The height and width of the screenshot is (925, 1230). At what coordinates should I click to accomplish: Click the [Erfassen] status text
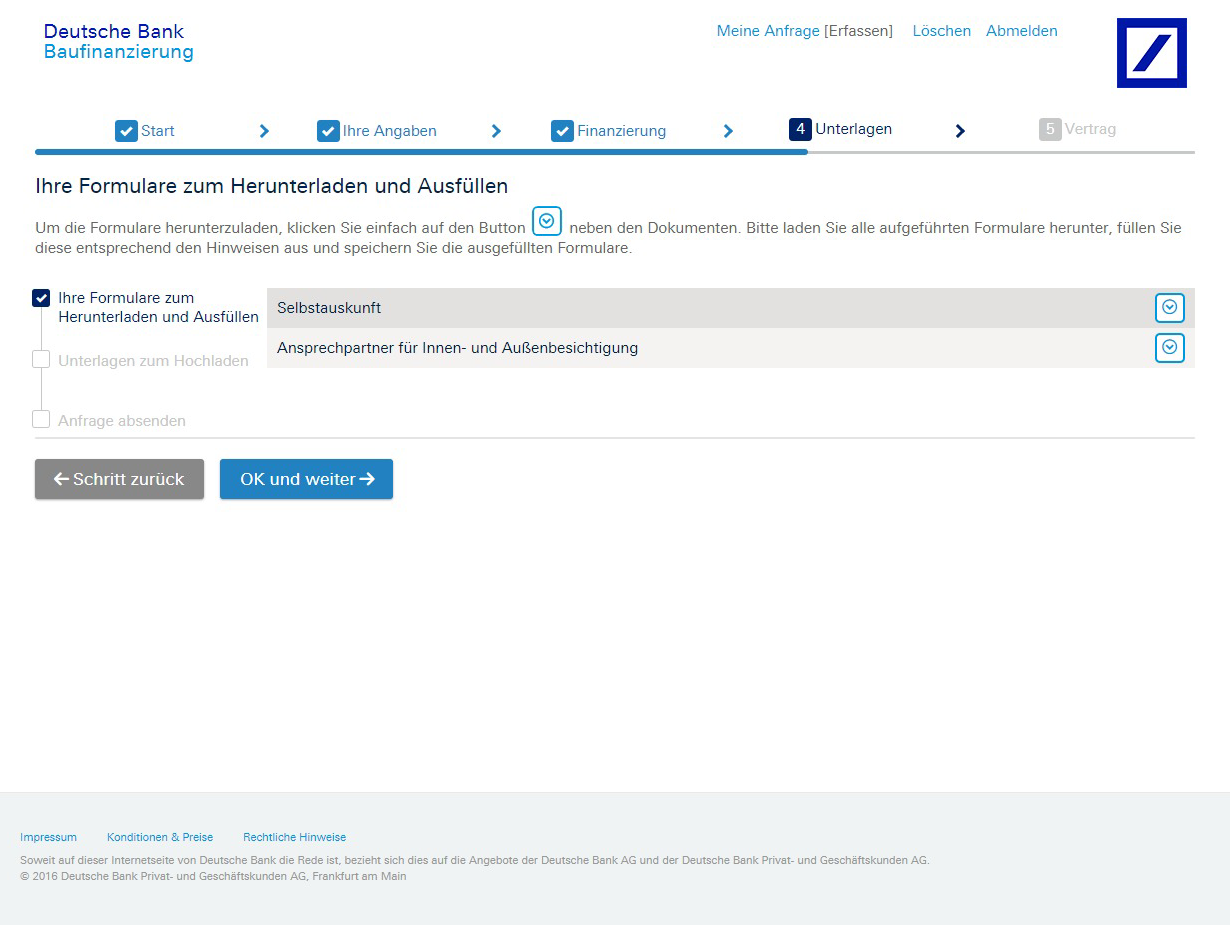[x=858, y=31]
